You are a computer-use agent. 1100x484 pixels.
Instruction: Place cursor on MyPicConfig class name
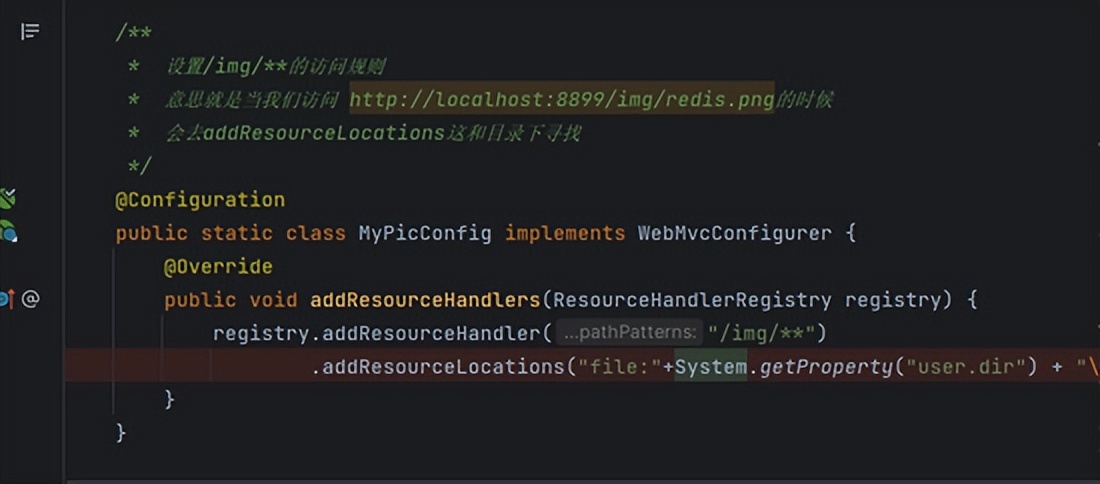tap(425, 234)
